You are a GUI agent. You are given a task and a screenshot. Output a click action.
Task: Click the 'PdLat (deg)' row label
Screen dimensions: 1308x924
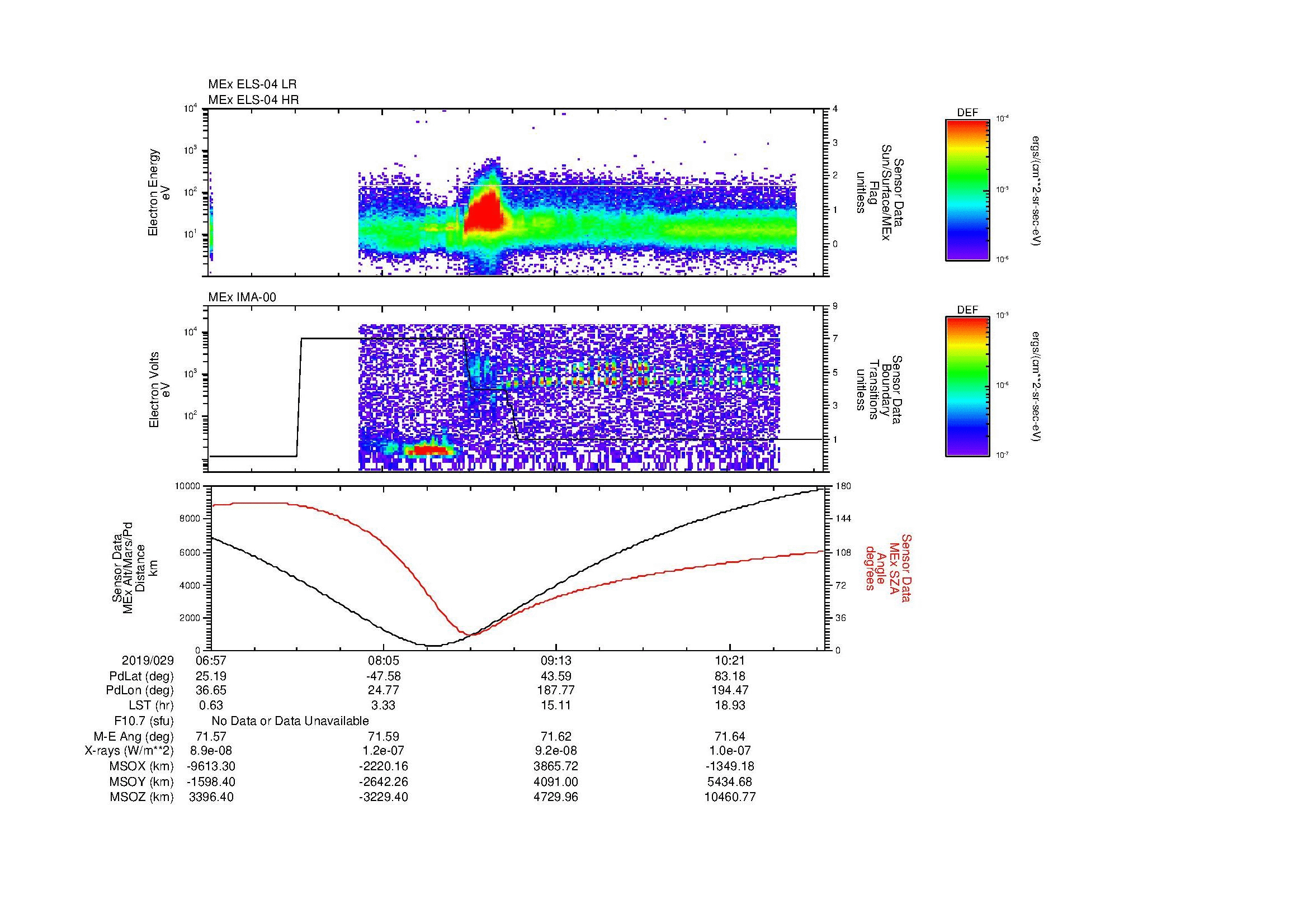pos(141,676)
